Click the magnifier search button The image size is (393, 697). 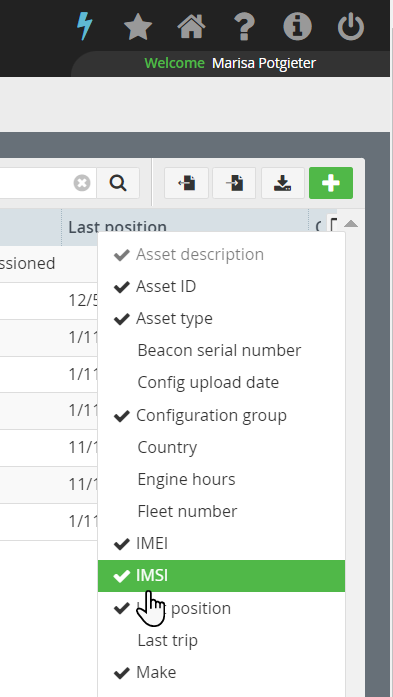(x=118, y=183)
